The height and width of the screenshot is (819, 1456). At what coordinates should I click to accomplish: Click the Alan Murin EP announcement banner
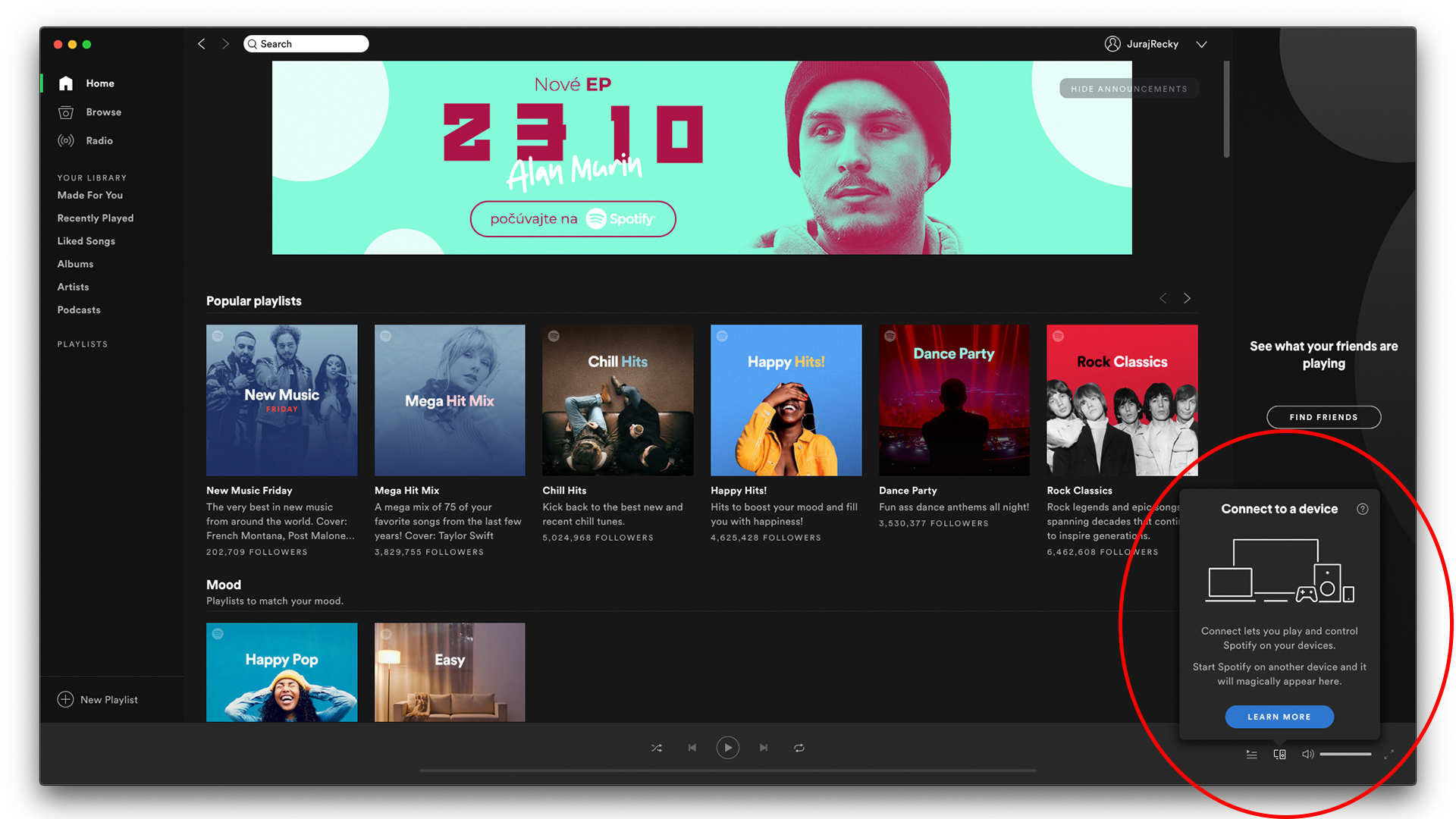[701, 158]
